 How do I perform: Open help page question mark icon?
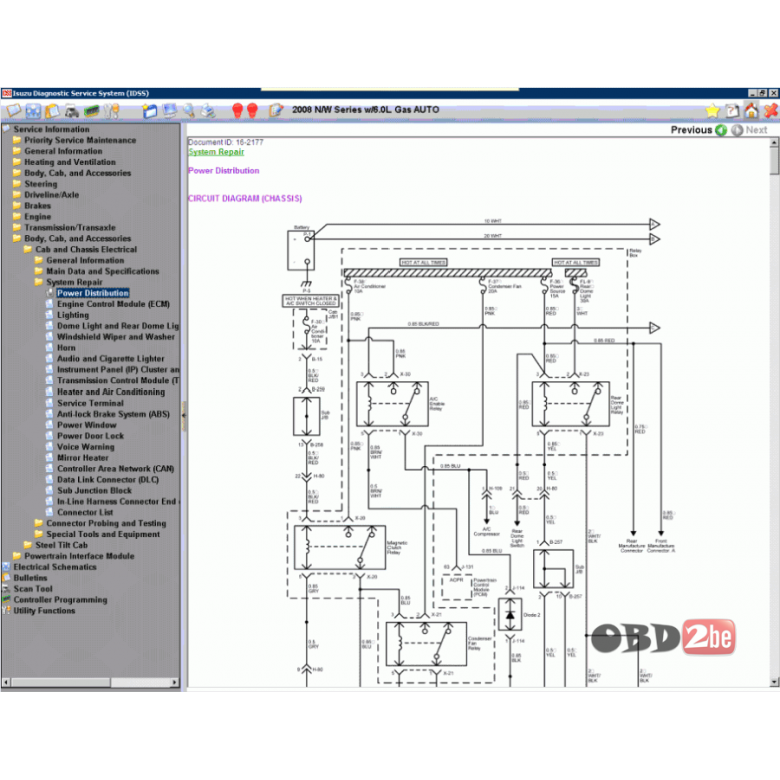coord(732,110)
